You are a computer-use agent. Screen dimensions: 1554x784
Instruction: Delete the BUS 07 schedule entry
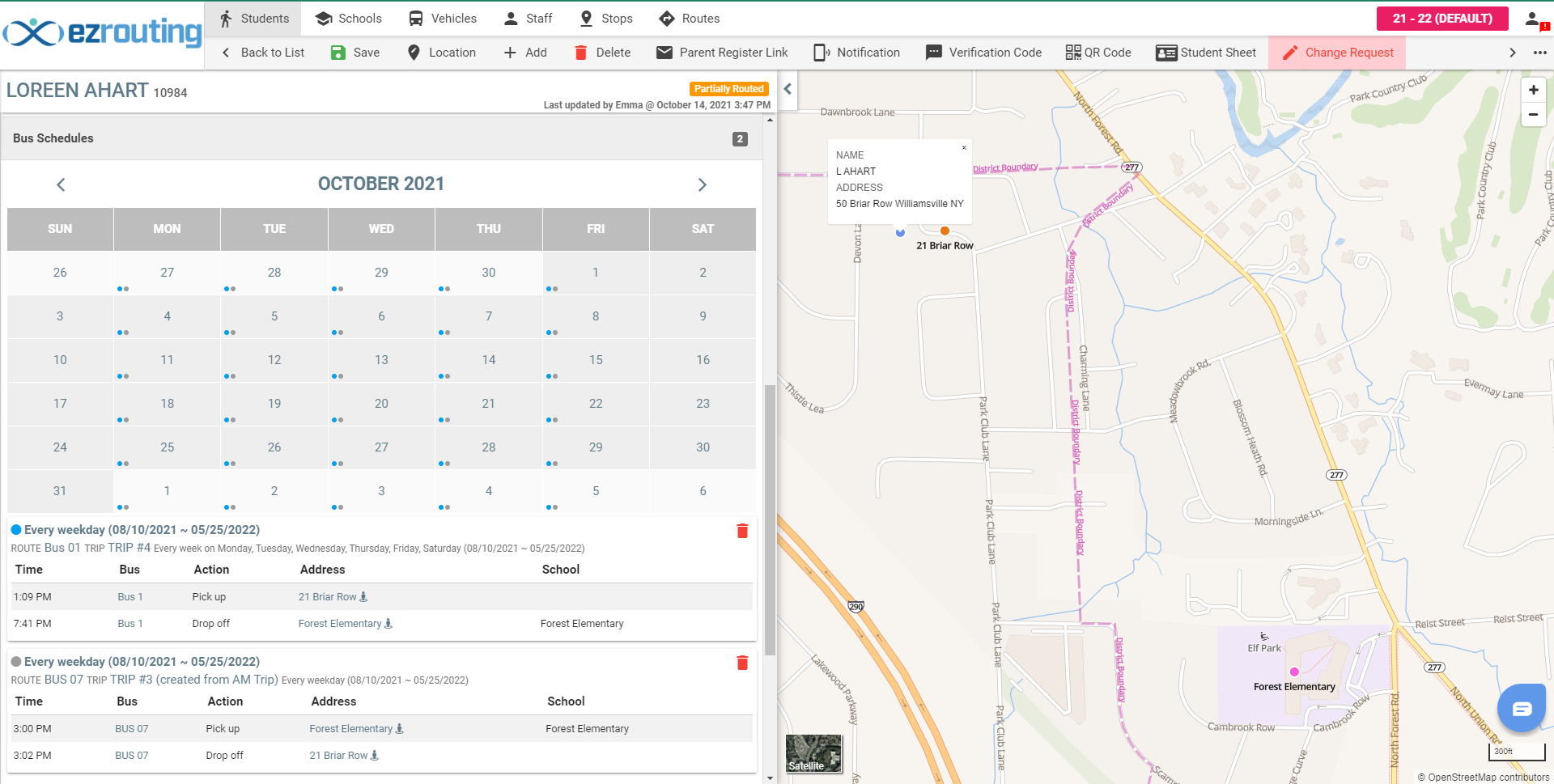click(742, 663)
